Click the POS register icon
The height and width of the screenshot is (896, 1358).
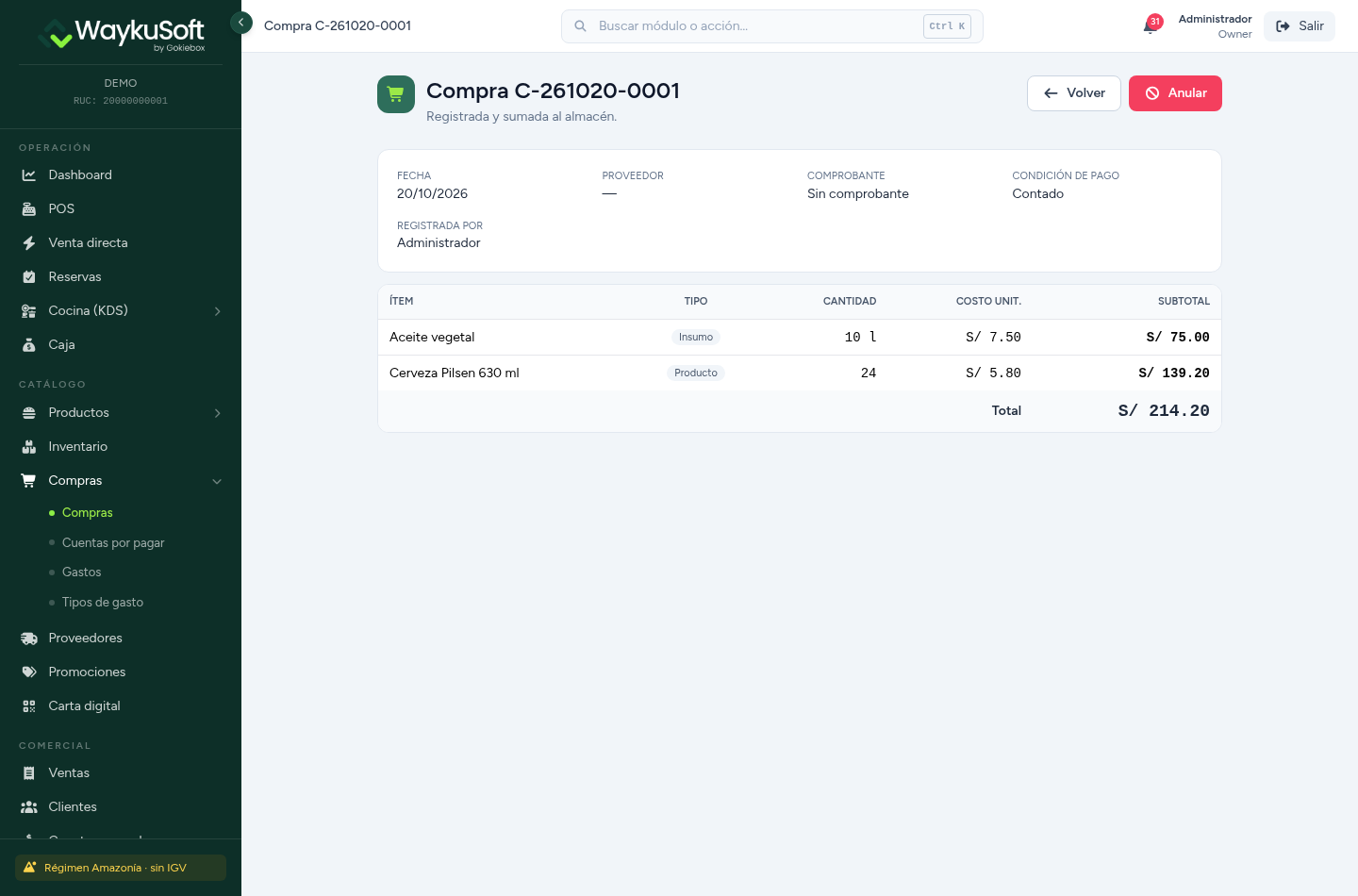point(29,209)
